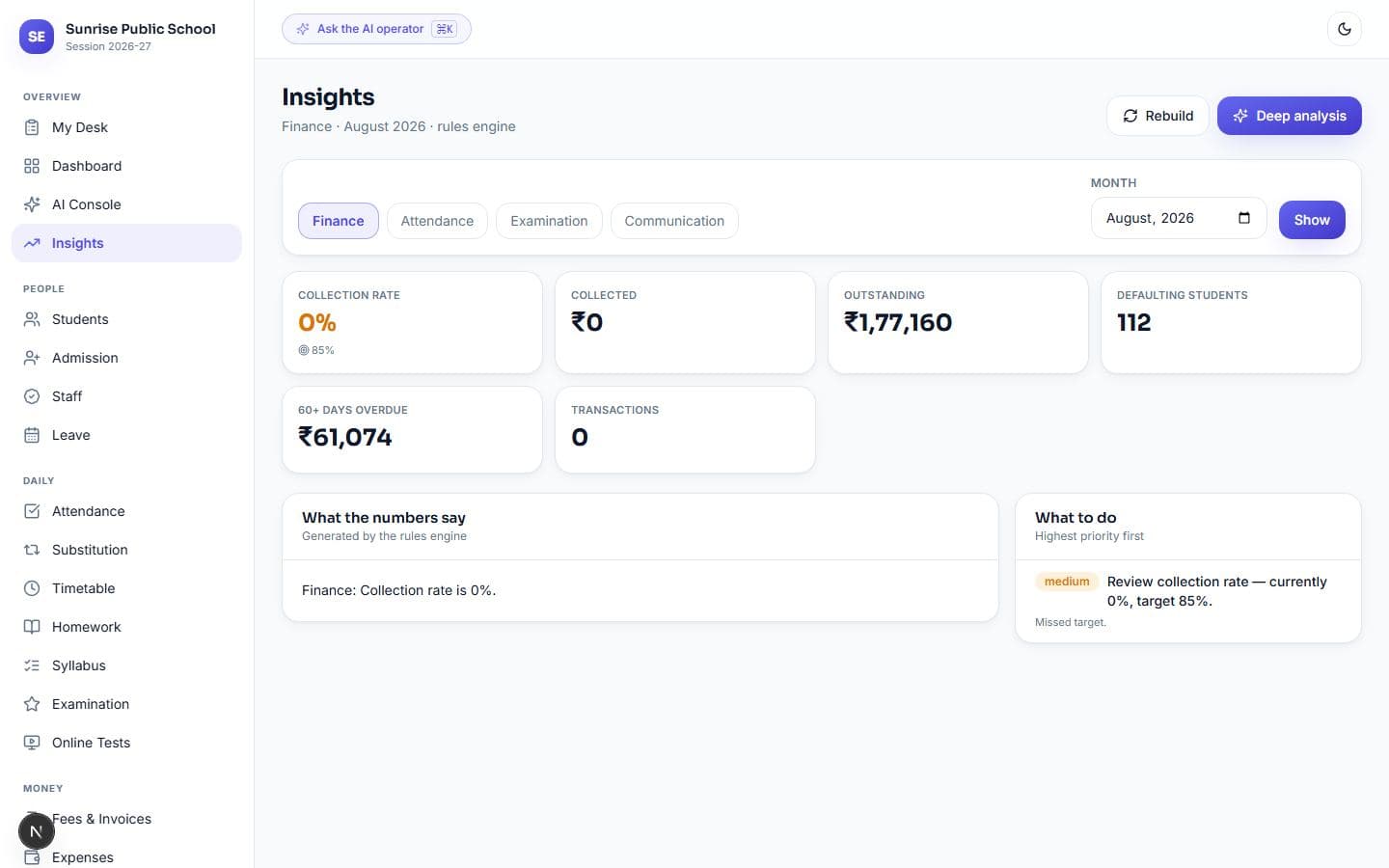
Task: Click the Examination star icon
Action: [32, 704]
